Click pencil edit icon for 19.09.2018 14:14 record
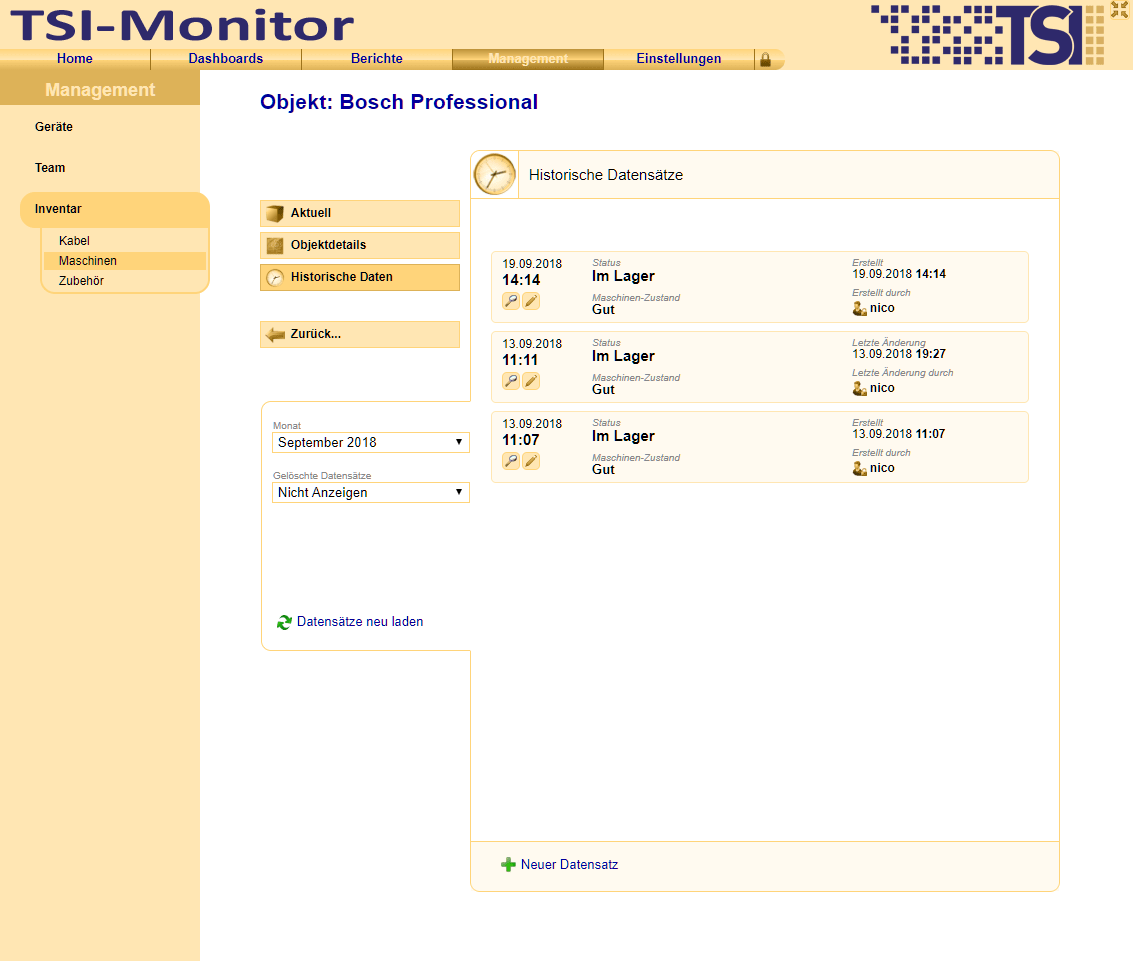Screen dimensions: 1133x972 pos(531,301)
